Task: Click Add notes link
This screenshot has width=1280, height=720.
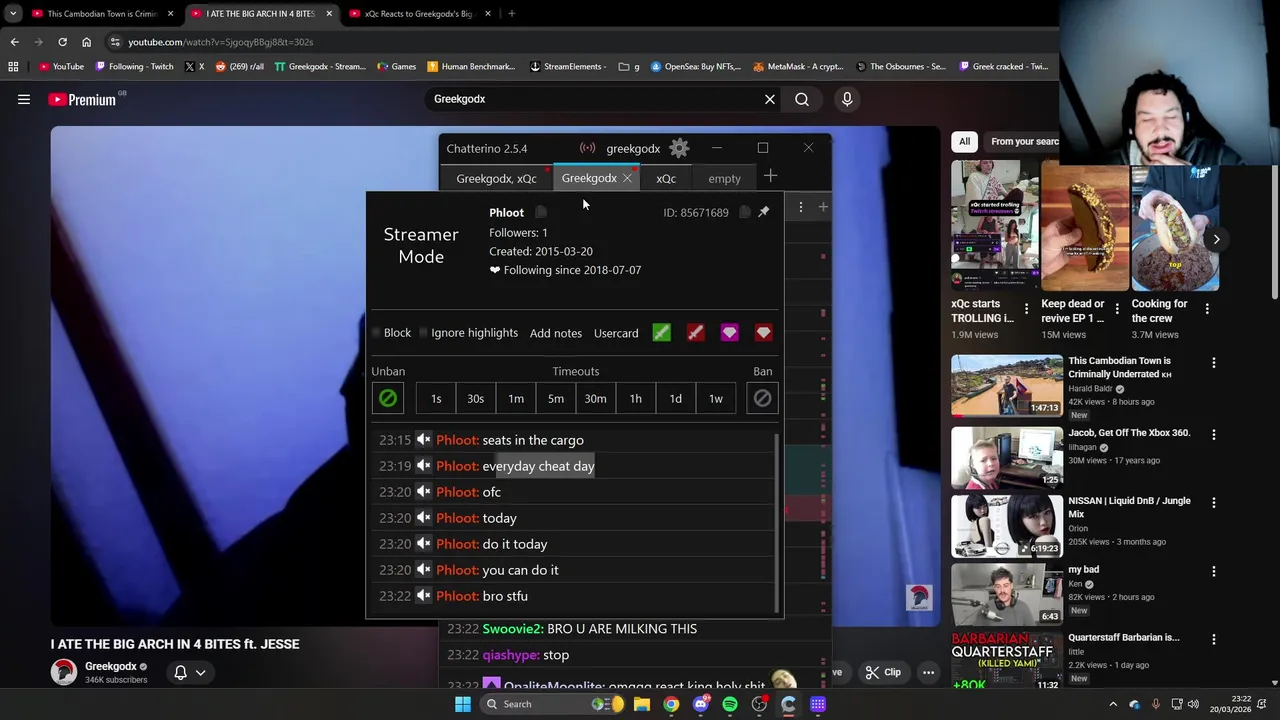Action: click(x=556, y=333)
